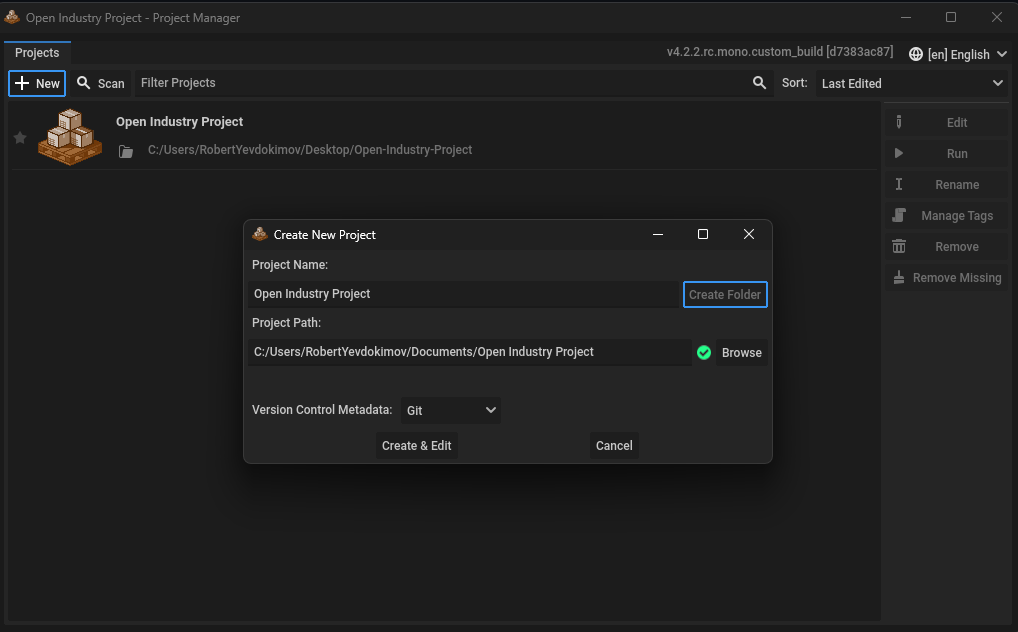Viewport: 1018px width, 632px height.
Task: Toggle favorite star for Open Industry Project
Action: click(x=20, y=138)
